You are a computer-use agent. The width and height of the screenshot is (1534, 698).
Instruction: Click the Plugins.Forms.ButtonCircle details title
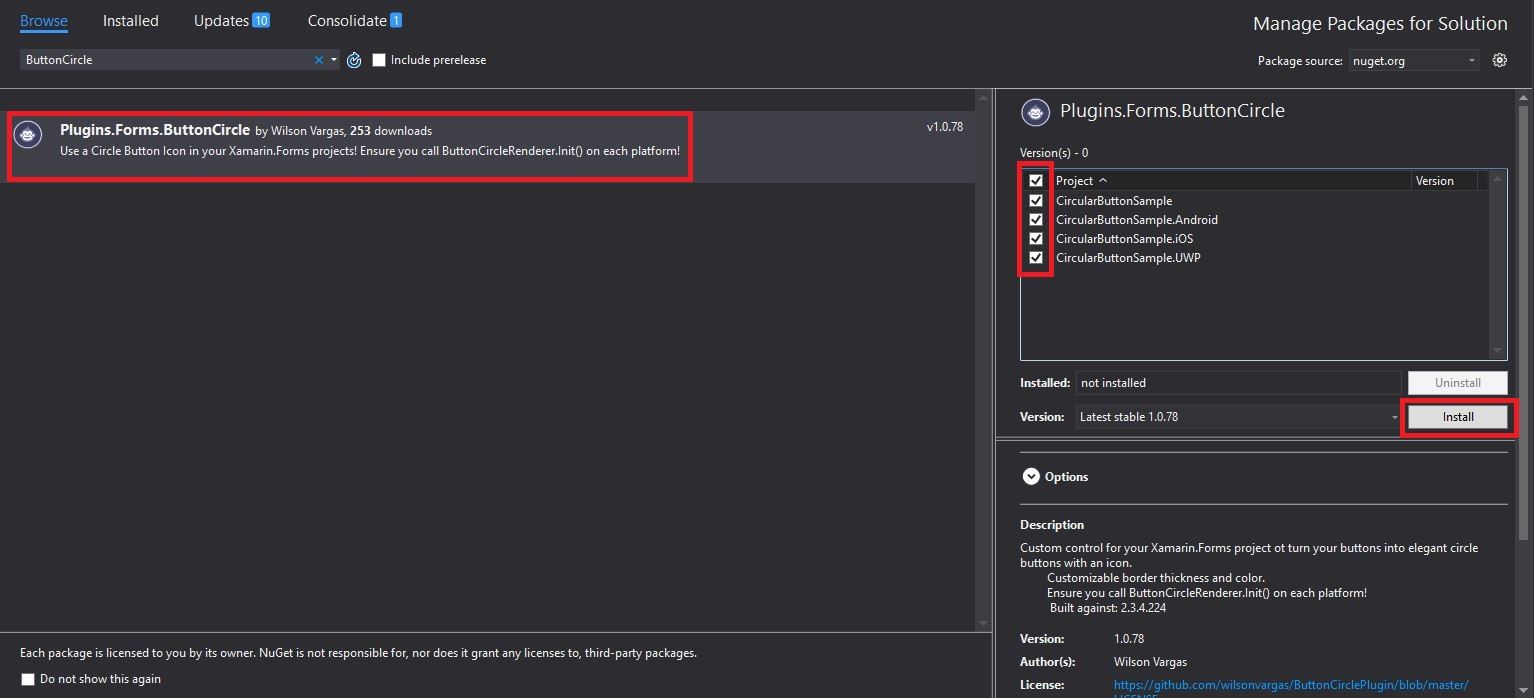[1172, 111]
